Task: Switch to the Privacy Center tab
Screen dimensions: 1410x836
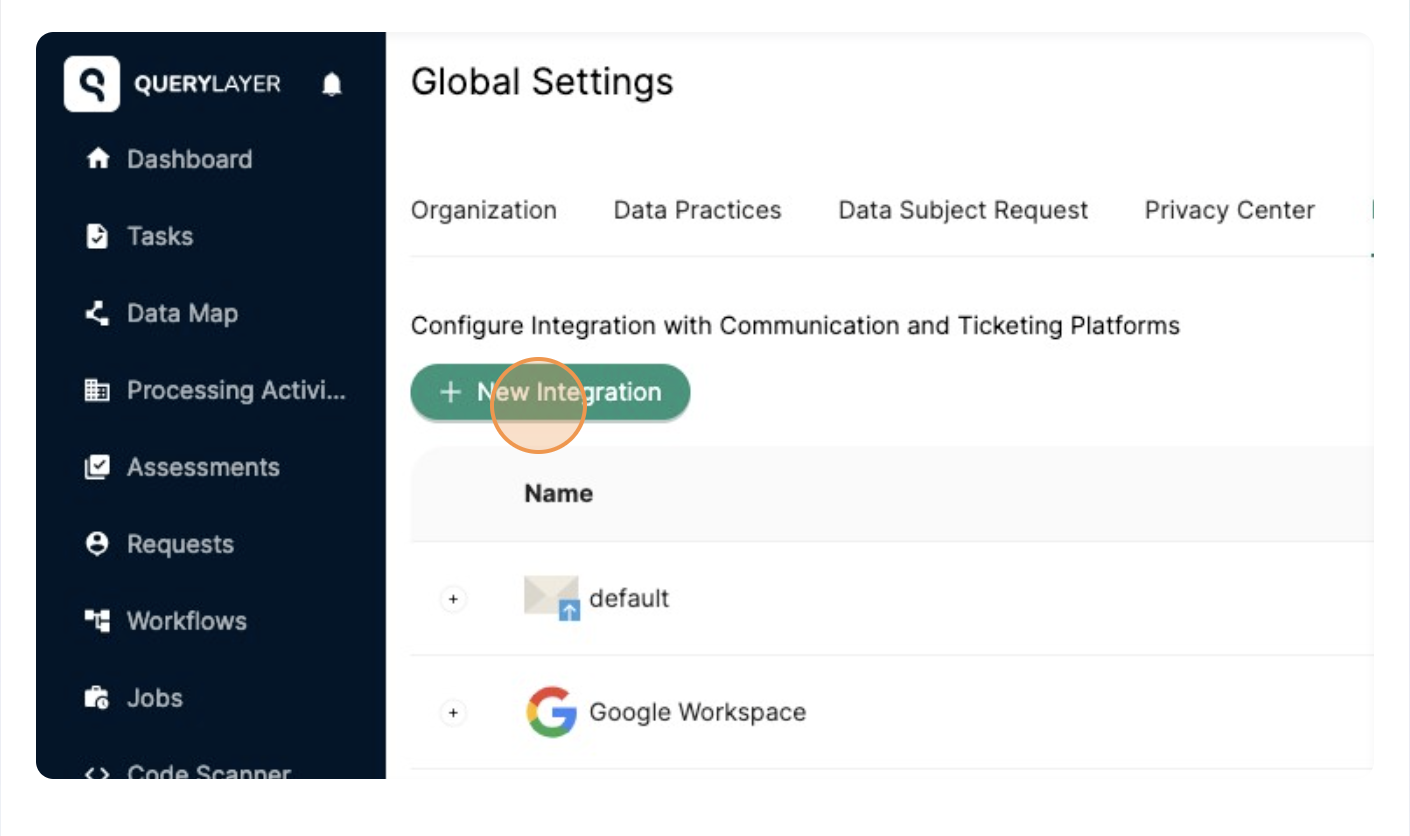Action: click(x=1229, y=210)
